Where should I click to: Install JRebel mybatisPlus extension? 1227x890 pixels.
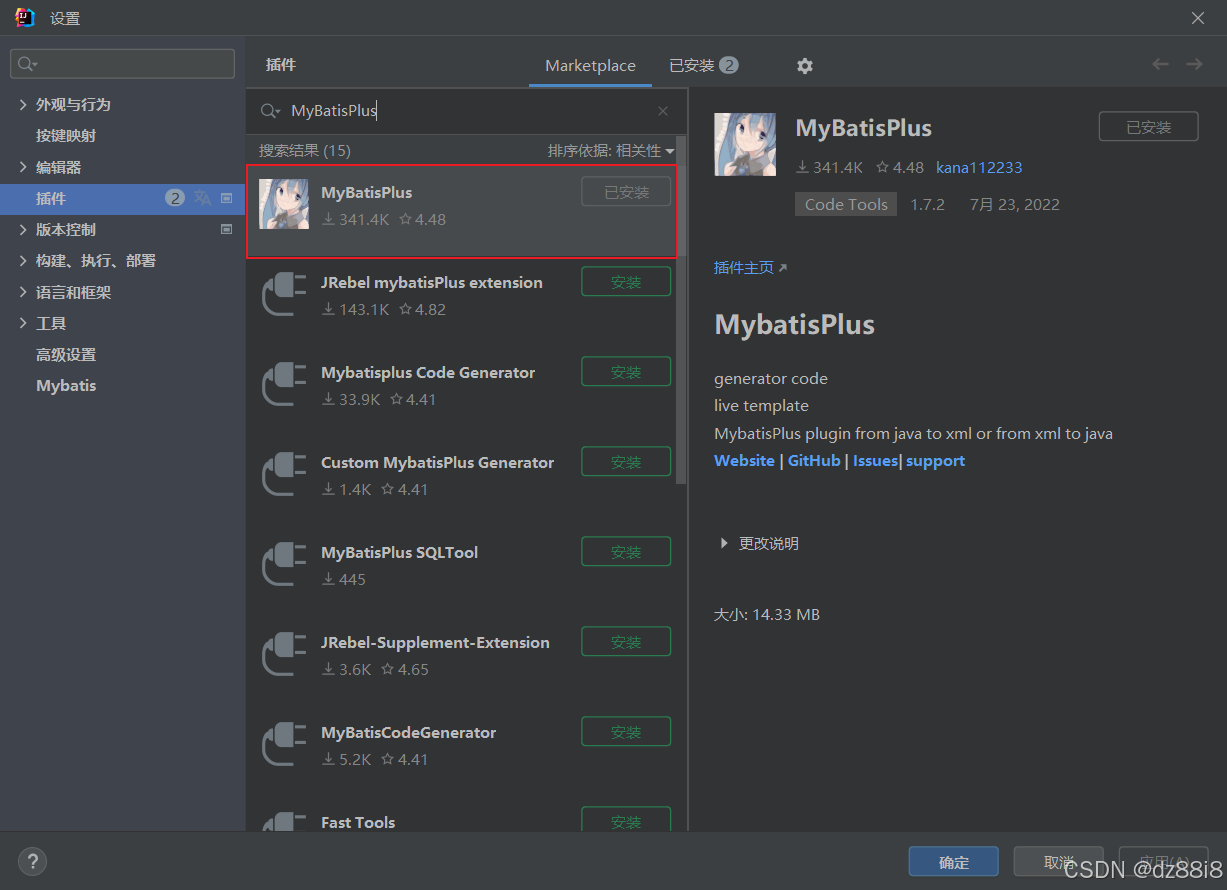coord(626,282)
